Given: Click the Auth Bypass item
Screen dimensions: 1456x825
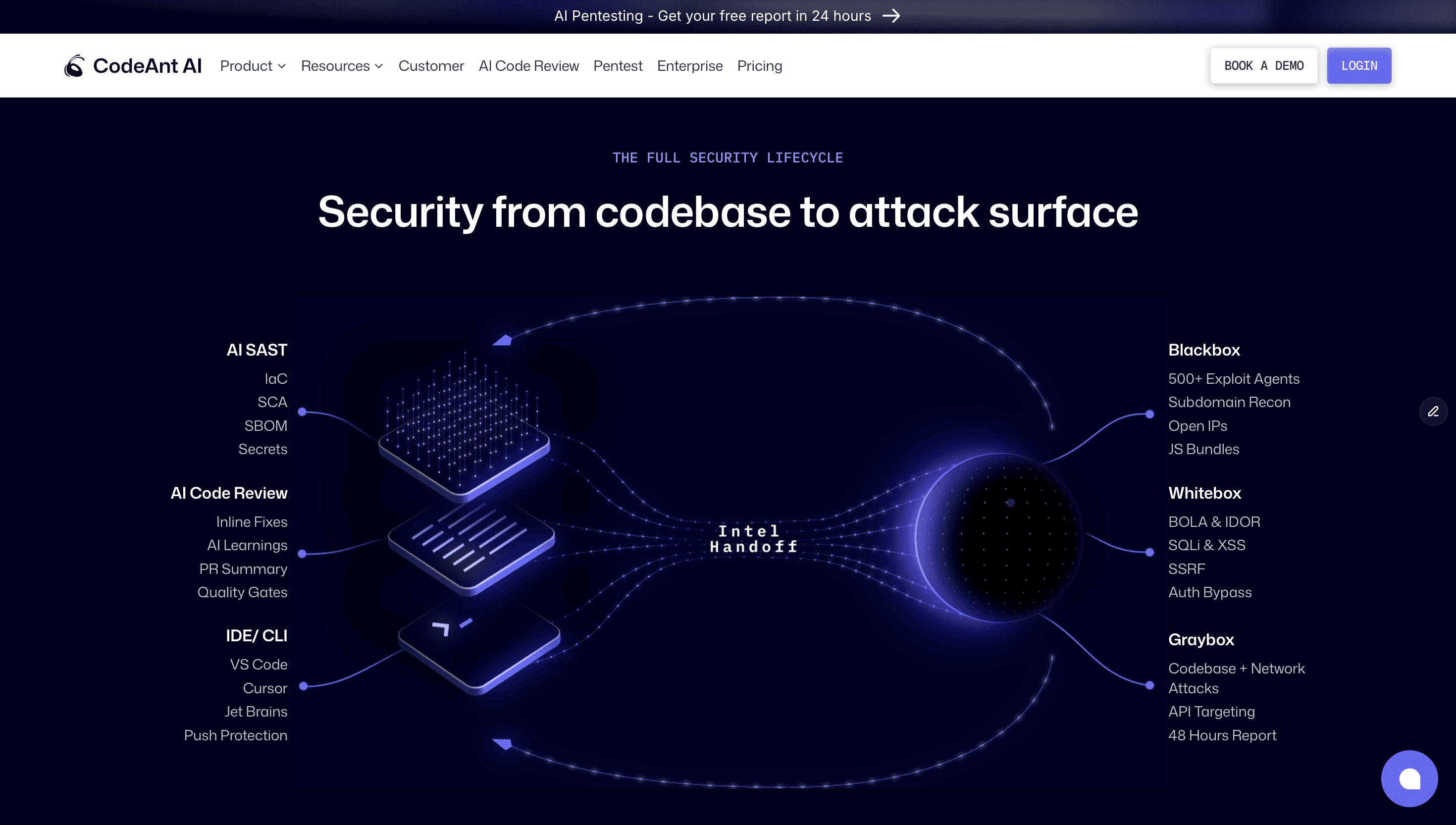Looking at the screenshot, I should (1209, 592).
